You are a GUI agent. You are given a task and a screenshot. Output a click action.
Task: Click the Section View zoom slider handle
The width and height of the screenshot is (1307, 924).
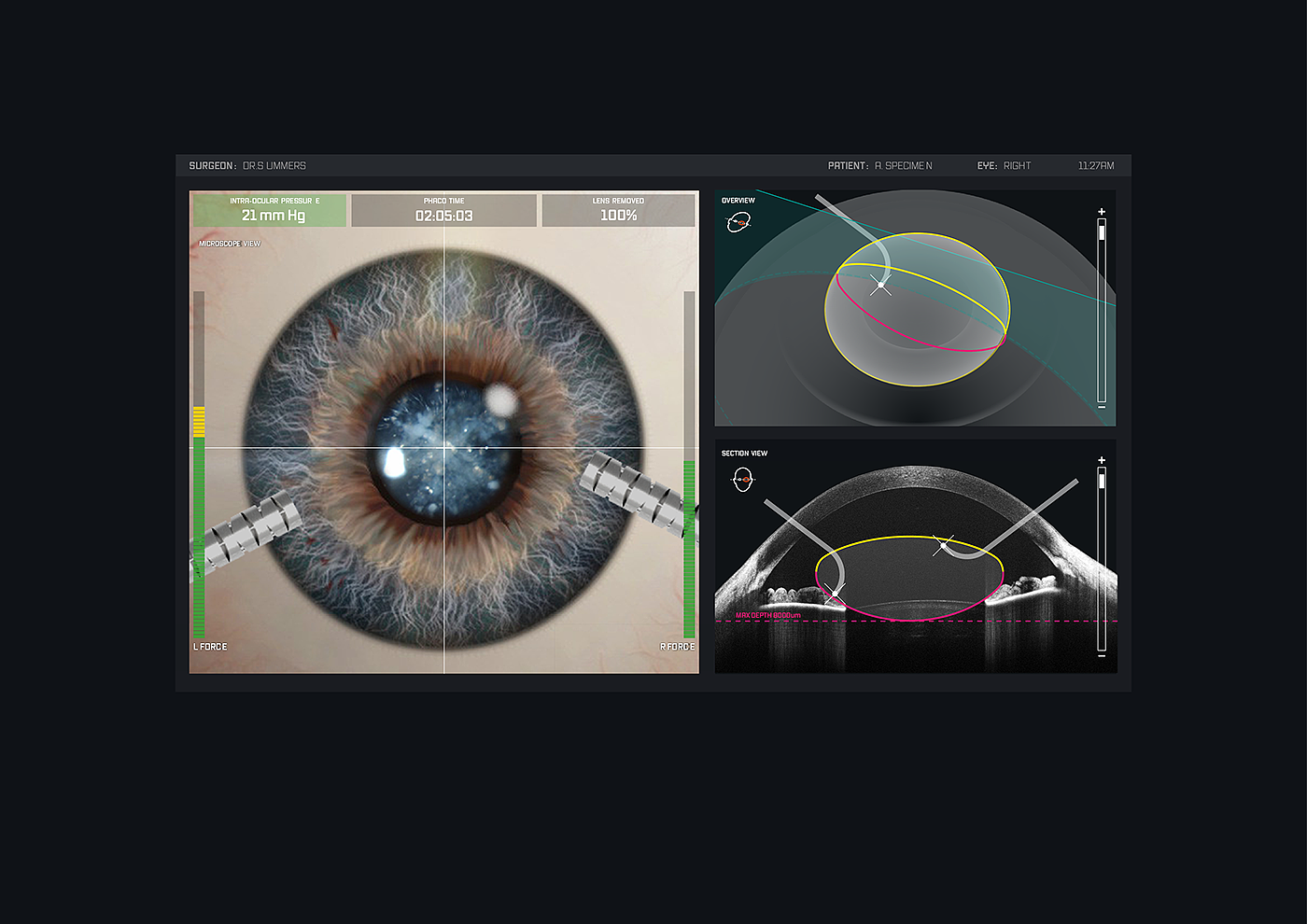1102,481
